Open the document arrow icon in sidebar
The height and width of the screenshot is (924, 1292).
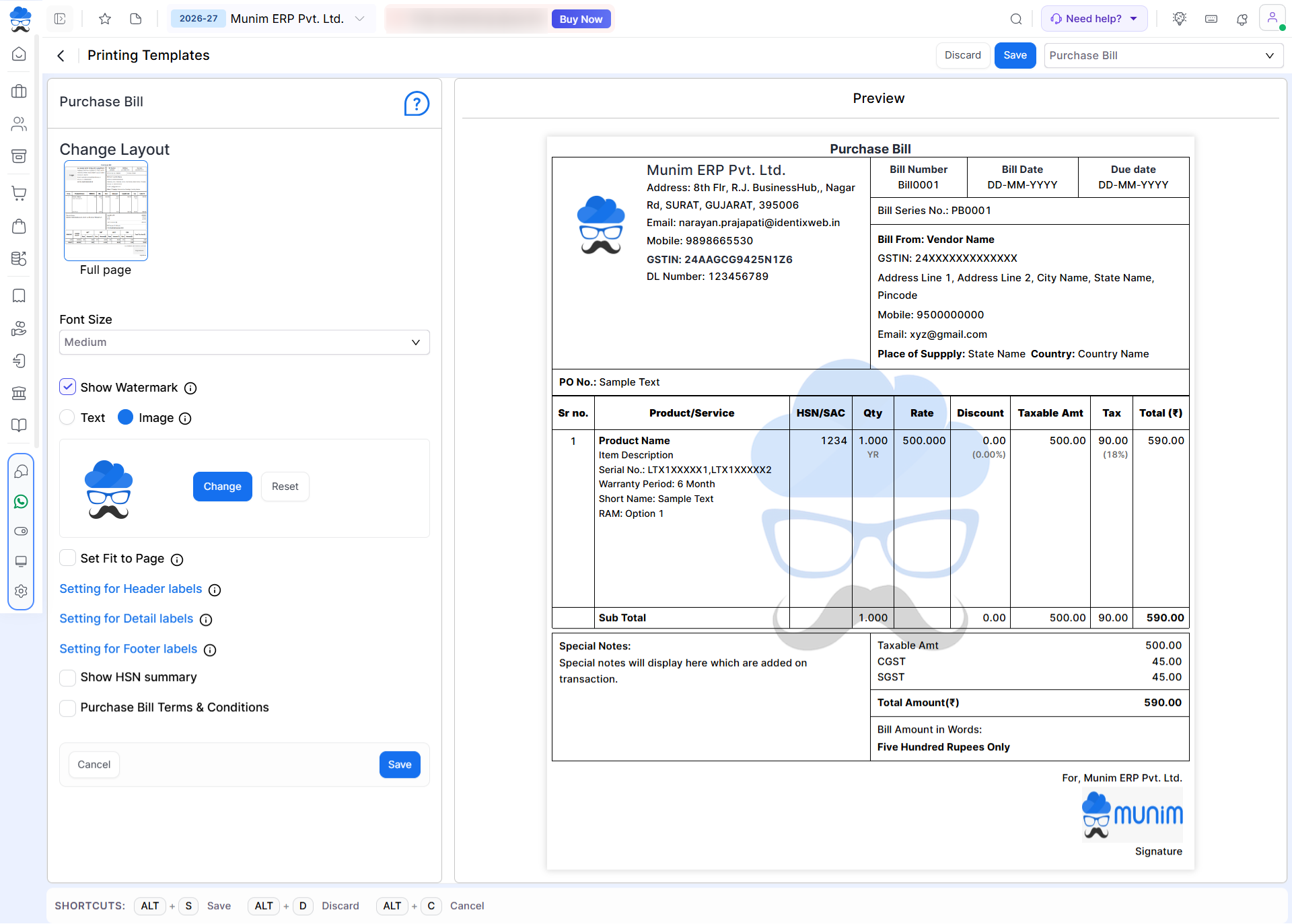point(20,361)
